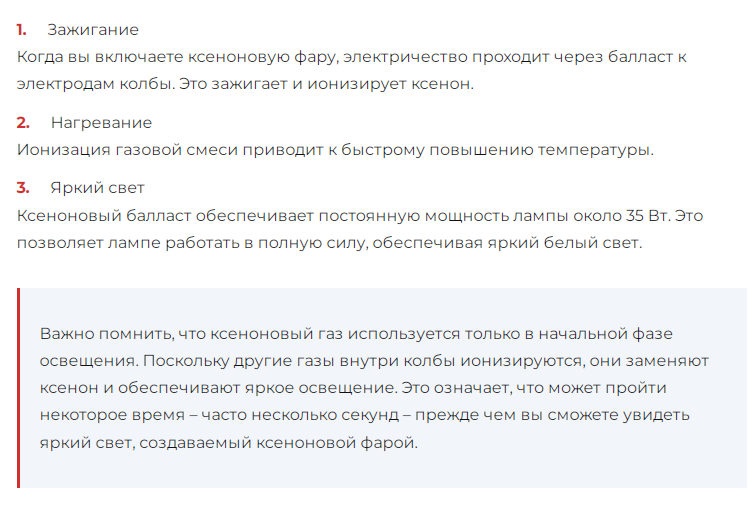Image resolution: width=749 pixels, height=513 pixels.
Task: Click the word "температуры" in step two
Action: tap(596, 150)
